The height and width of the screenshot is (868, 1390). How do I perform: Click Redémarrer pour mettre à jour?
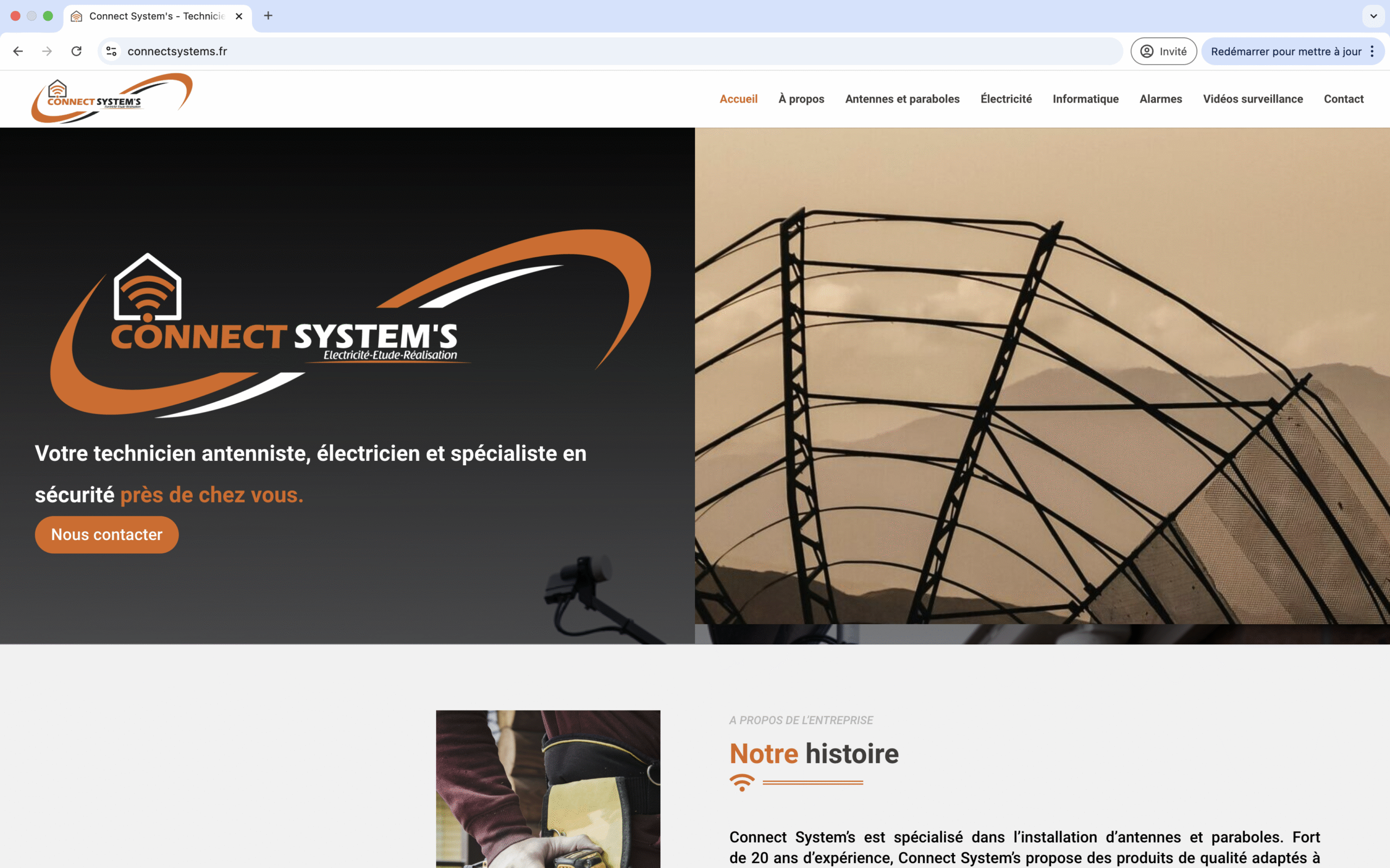tap(1286, 51)
